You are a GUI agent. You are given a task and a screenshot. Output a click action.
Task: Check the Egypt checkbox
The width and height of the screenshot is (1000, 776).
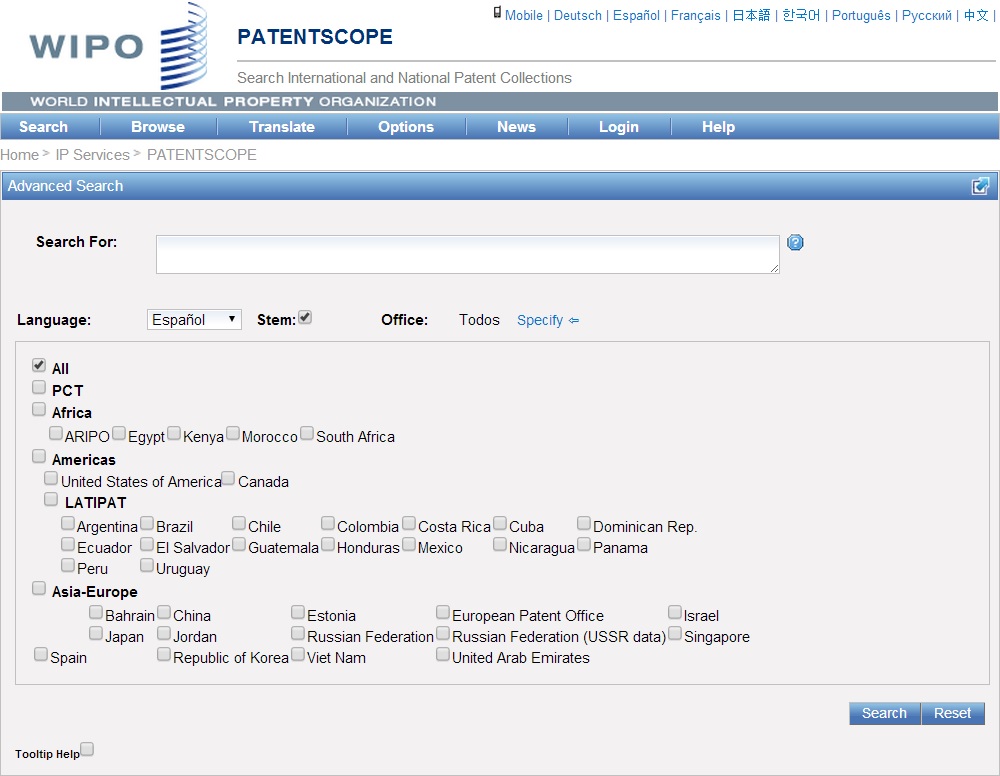(119, 433)
